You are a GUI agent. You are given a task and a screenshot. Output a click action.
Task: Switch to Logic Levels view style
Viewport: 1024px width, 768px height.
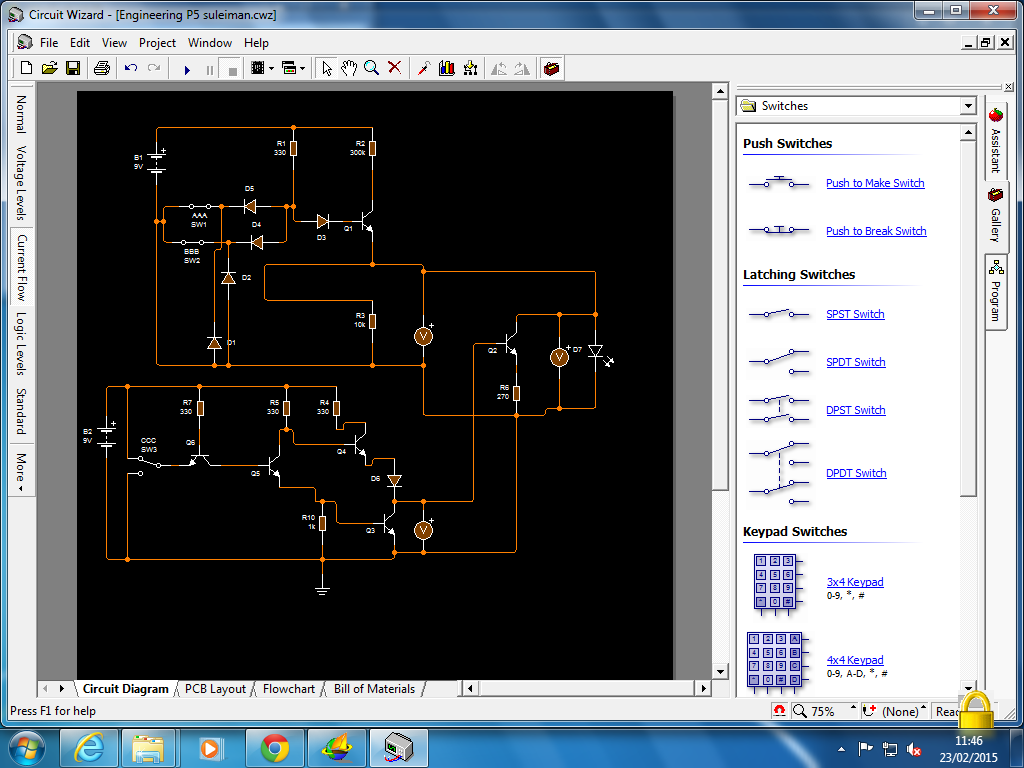[21, 344]
